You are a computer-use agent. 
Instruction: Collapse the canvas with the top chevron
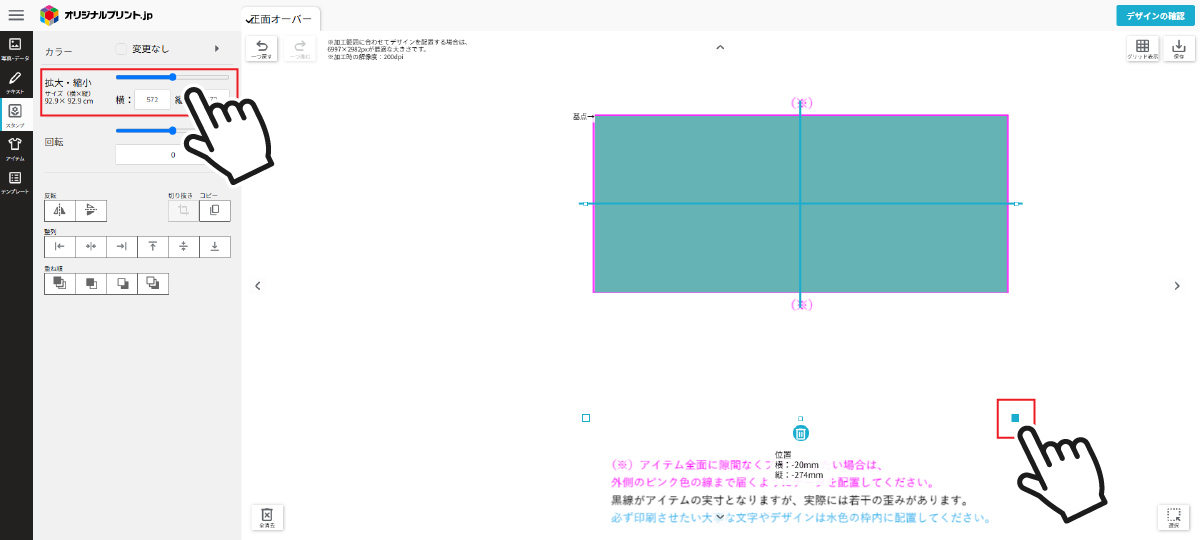click(719, 47)
